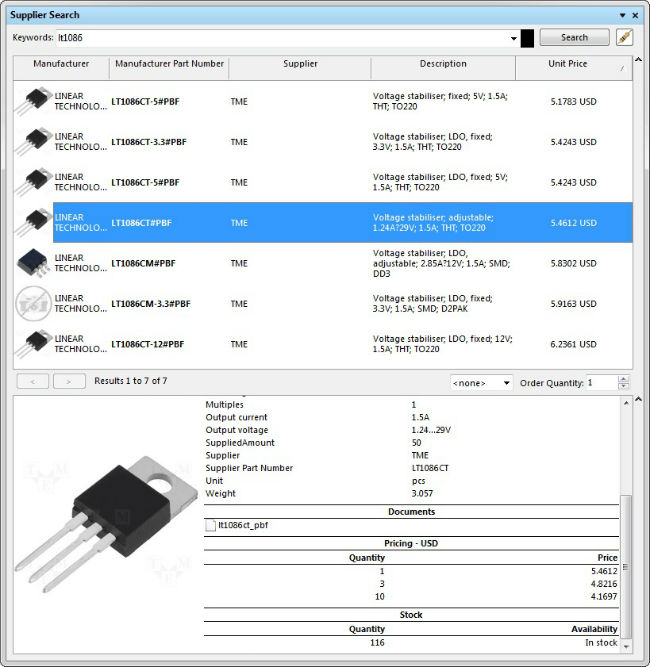
Task: Sort by Manufacturer column header
Action: tap(61, 67)
